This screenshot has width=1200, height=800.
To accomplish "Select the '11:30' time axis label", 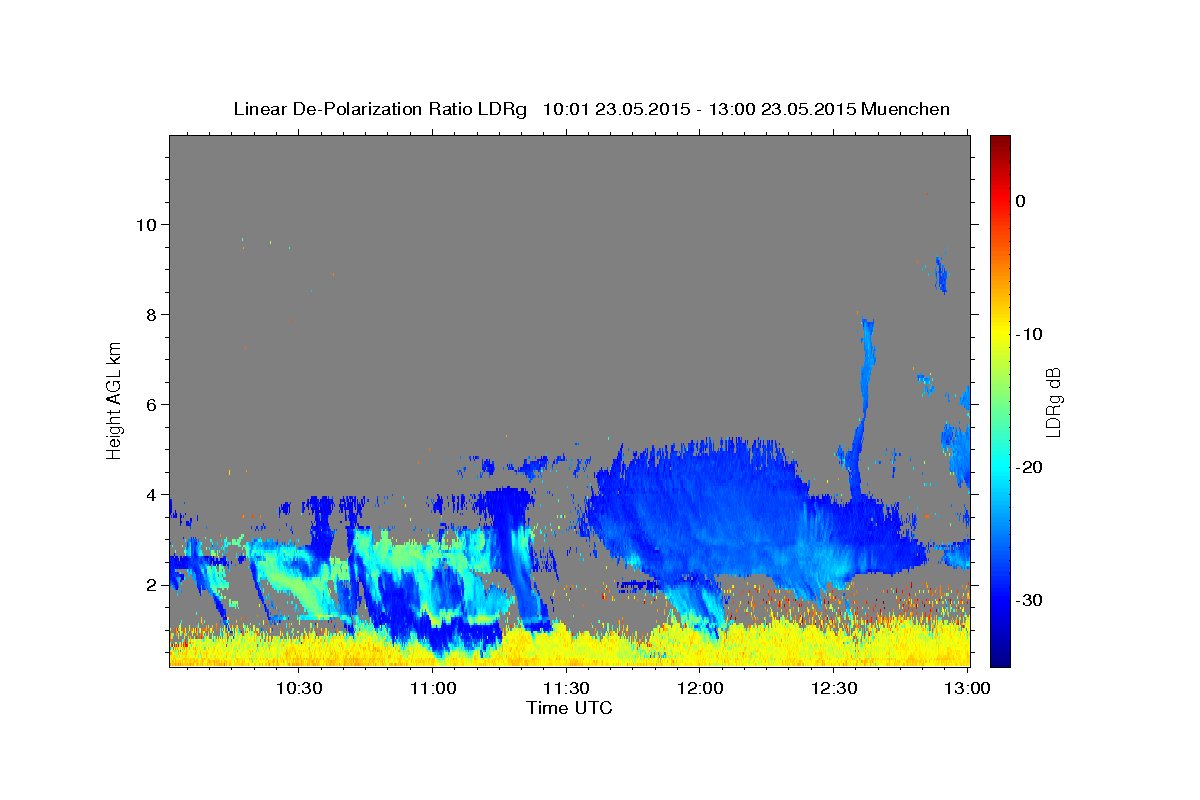I will tap(566, 688).
